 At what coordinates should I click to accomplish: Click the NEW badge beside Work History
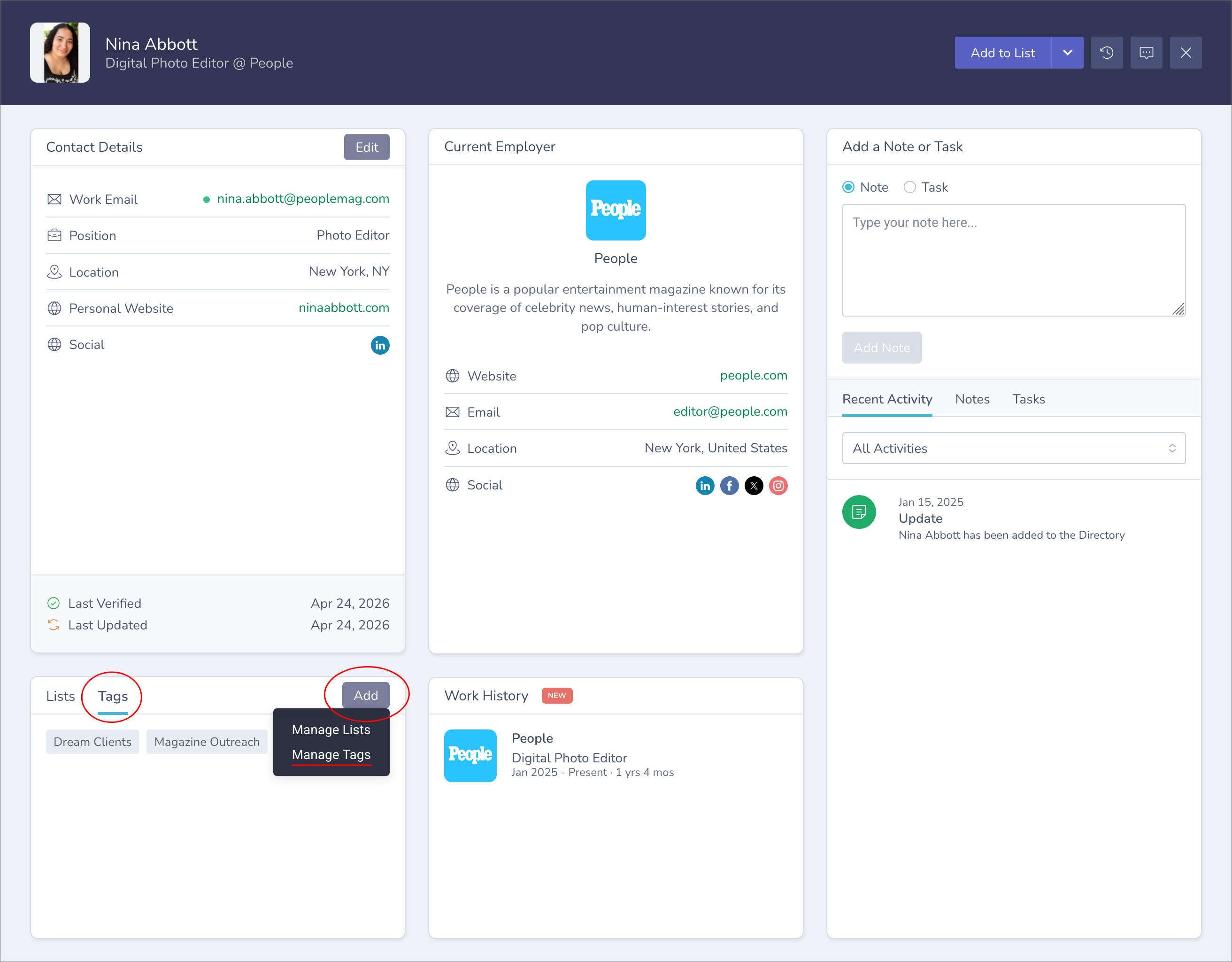click(x=557, y=695)
